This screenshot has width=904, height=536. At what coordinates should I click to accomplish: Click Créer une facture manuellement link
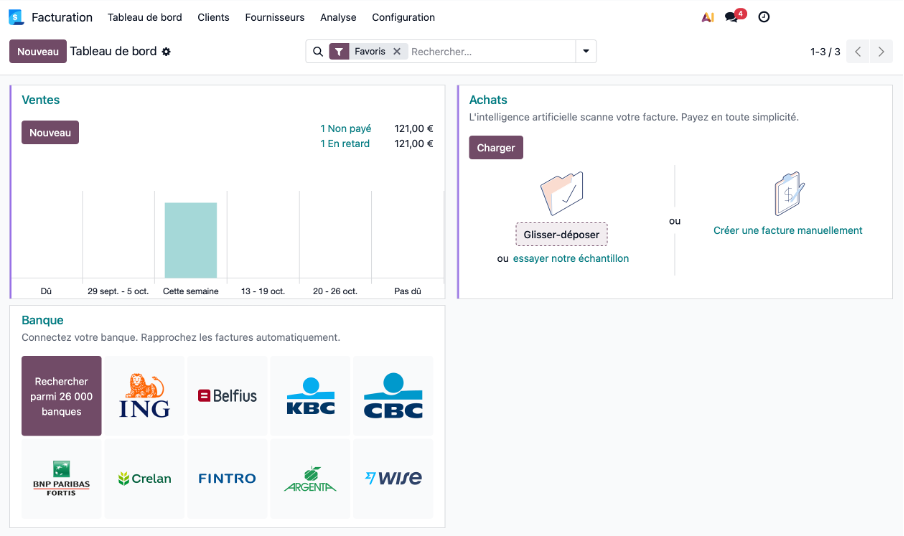pos(787,230)
